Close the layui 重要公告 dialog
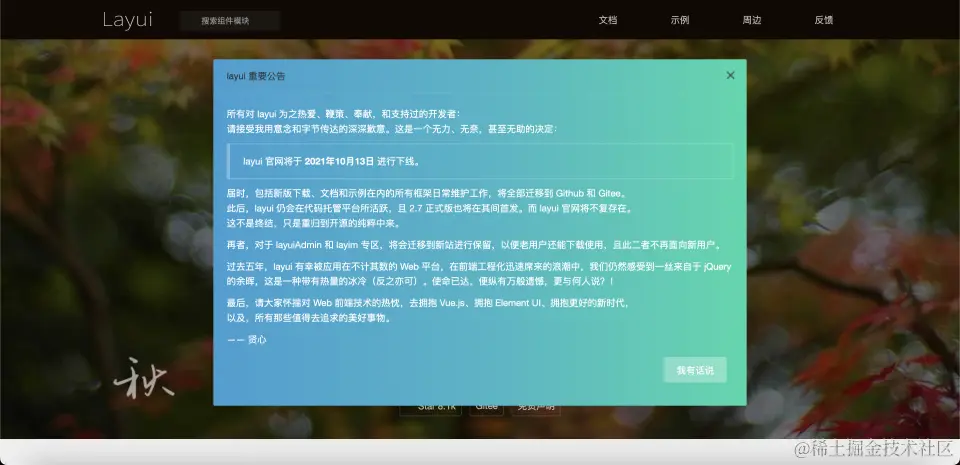 tap(730, 75)
